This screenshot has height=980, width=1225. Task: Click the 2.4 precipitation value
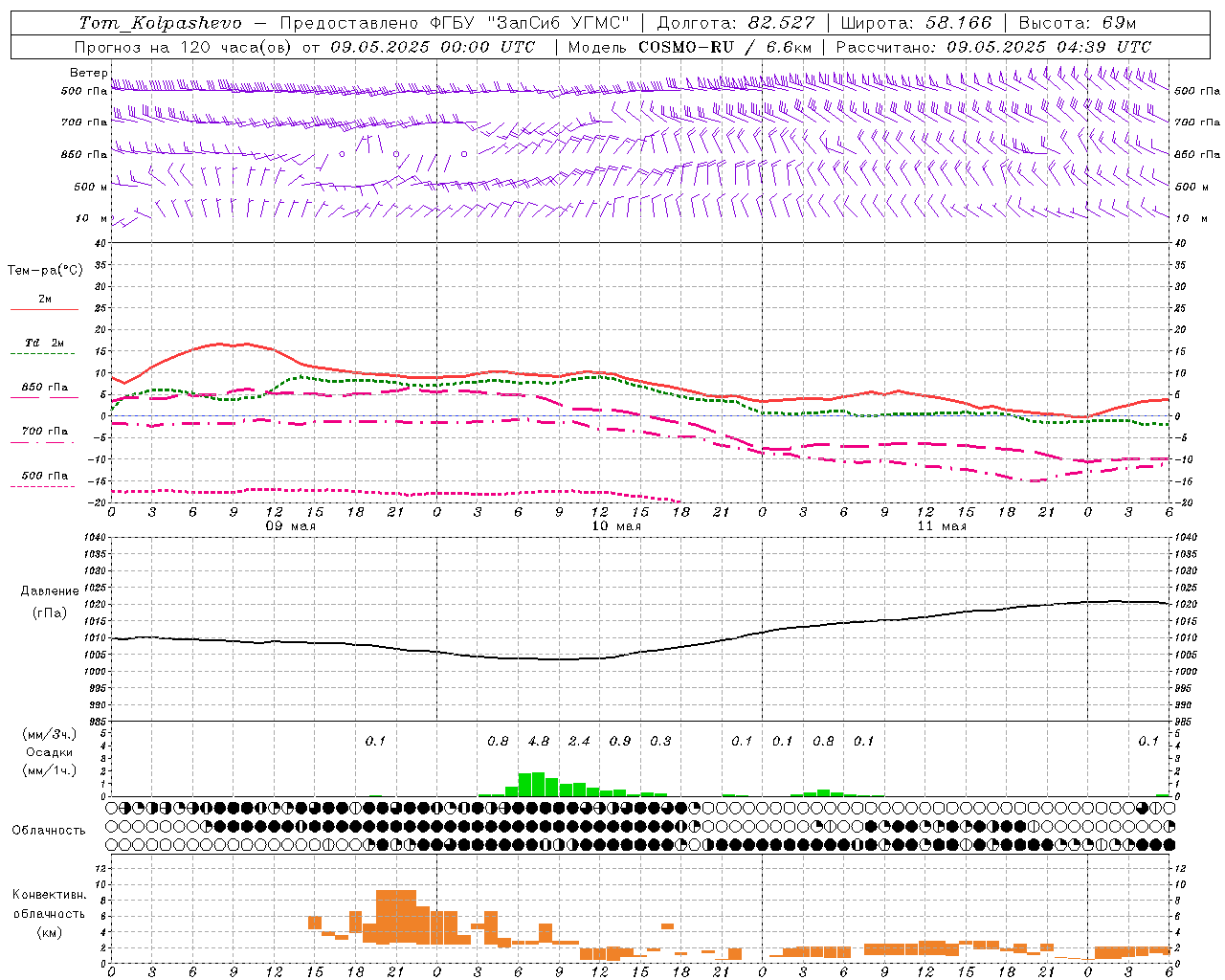[x=579, y=741]
